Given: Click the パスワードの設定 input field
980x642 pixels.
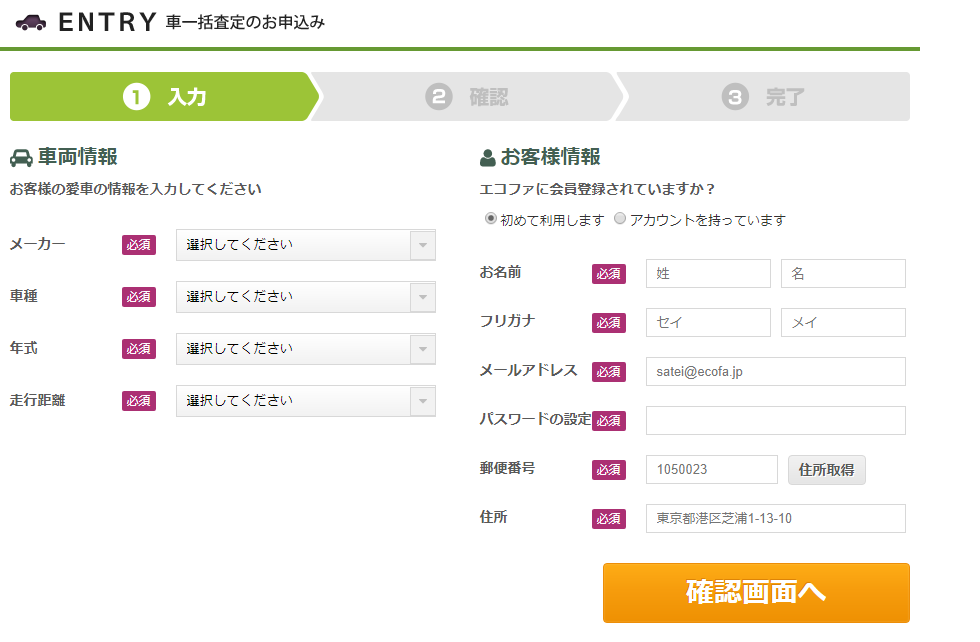Looking at the screenshot, I should click(x=775, y=420).
